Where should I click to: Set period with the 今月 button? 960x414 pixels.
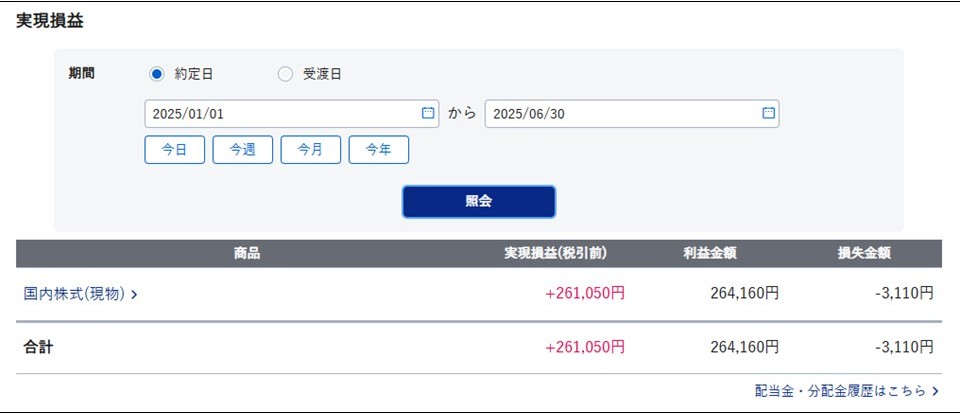point(310,150)
